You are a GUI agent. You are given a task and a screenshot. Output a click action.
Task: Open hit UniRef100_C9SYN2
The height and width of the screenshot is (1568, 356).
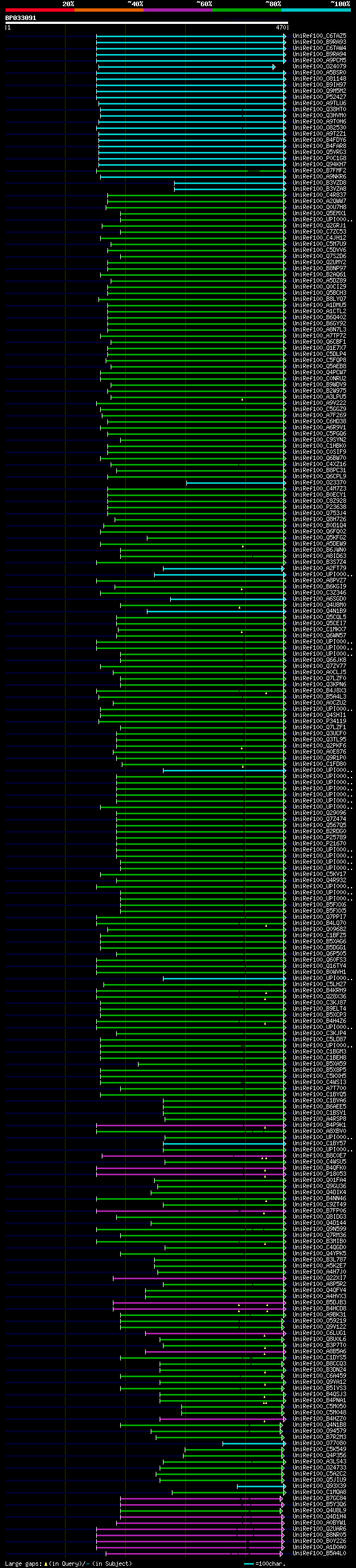(x=319, y=439)
